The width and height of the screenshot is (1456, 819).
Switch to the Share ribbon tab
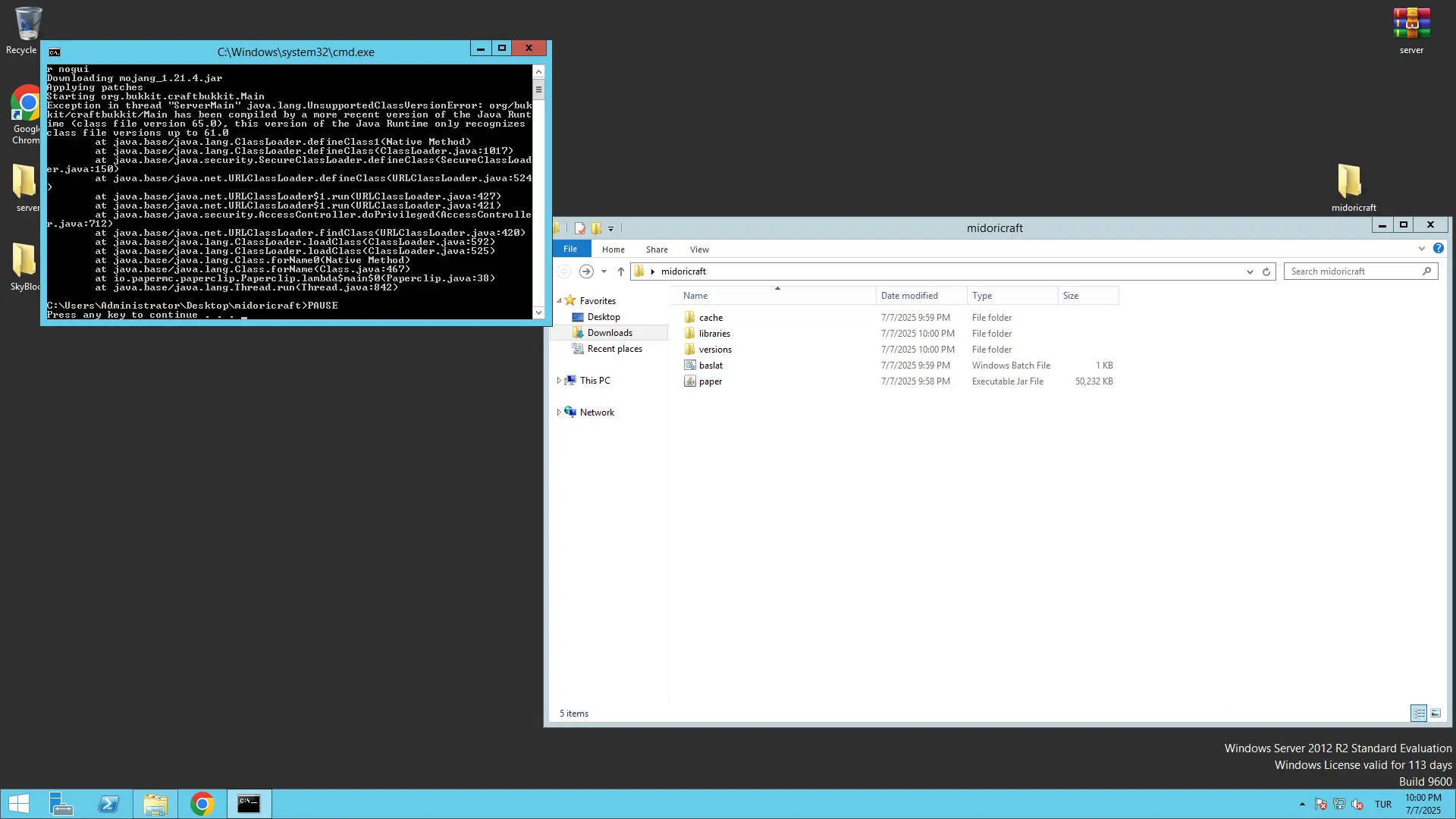point(657,249)
